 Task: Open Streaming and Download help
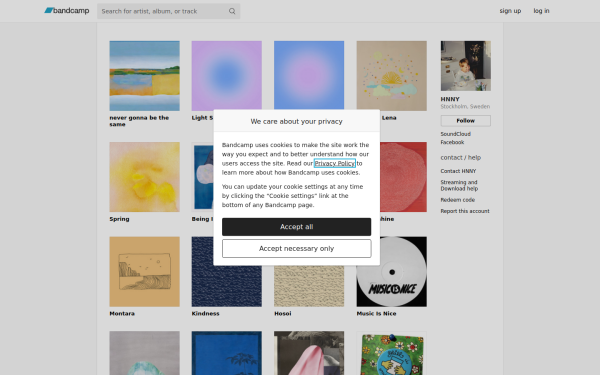[459, 185]
